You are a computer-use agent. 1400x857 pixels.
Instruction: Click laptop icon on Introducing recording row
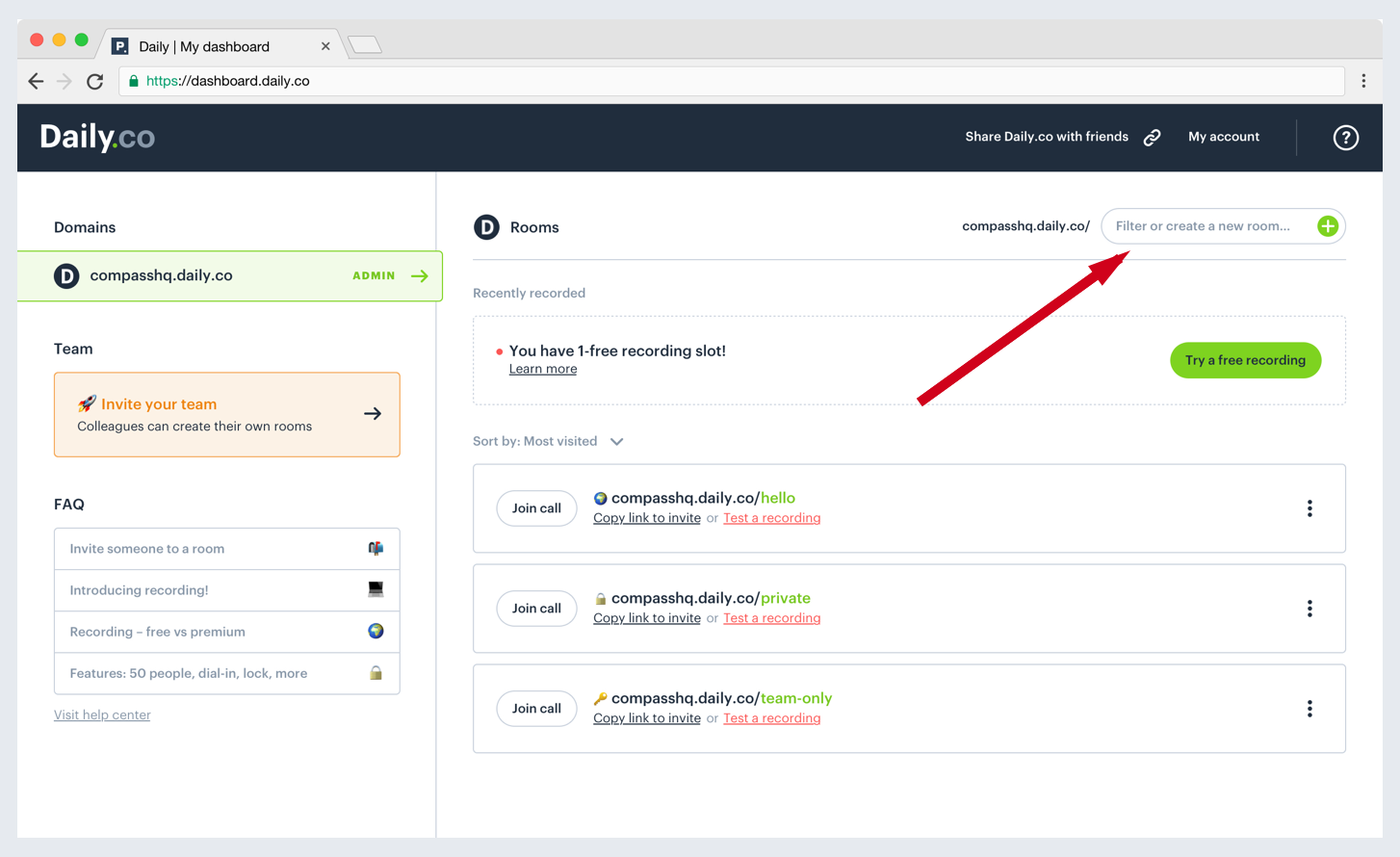[x=376, y=589]
